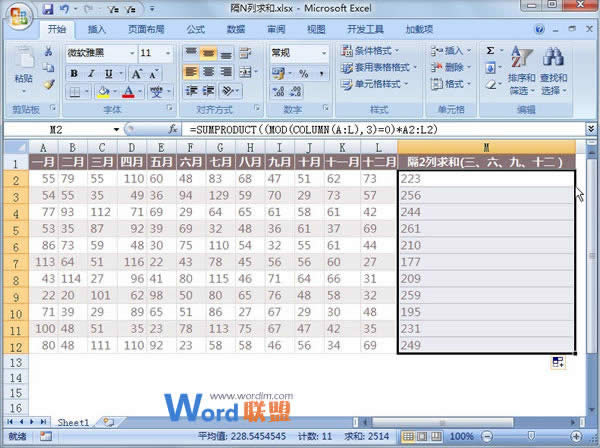Toggle Italic formatting
This screenshot has height=448, width=600.
click(x=89, y=73)
